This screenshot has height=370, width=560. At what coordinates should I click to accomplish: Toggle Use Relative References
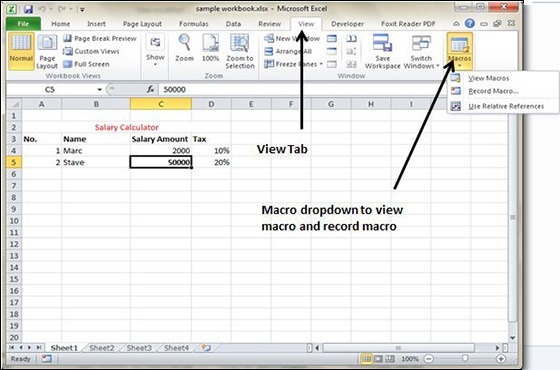[506, 106]
